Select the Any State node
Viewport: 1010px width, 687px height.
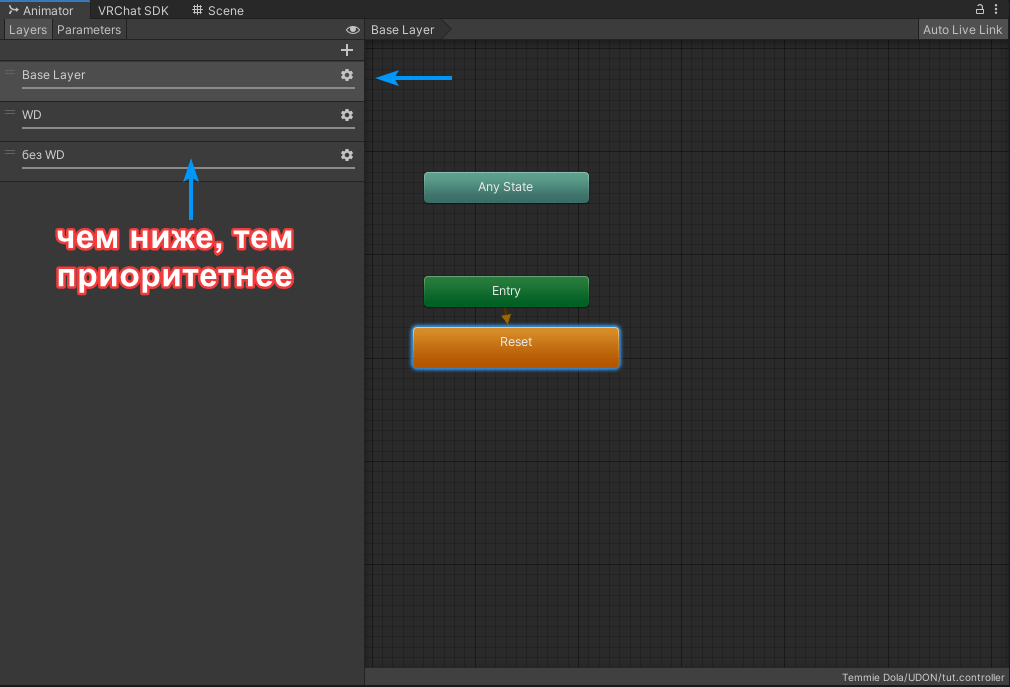[506, 187]
